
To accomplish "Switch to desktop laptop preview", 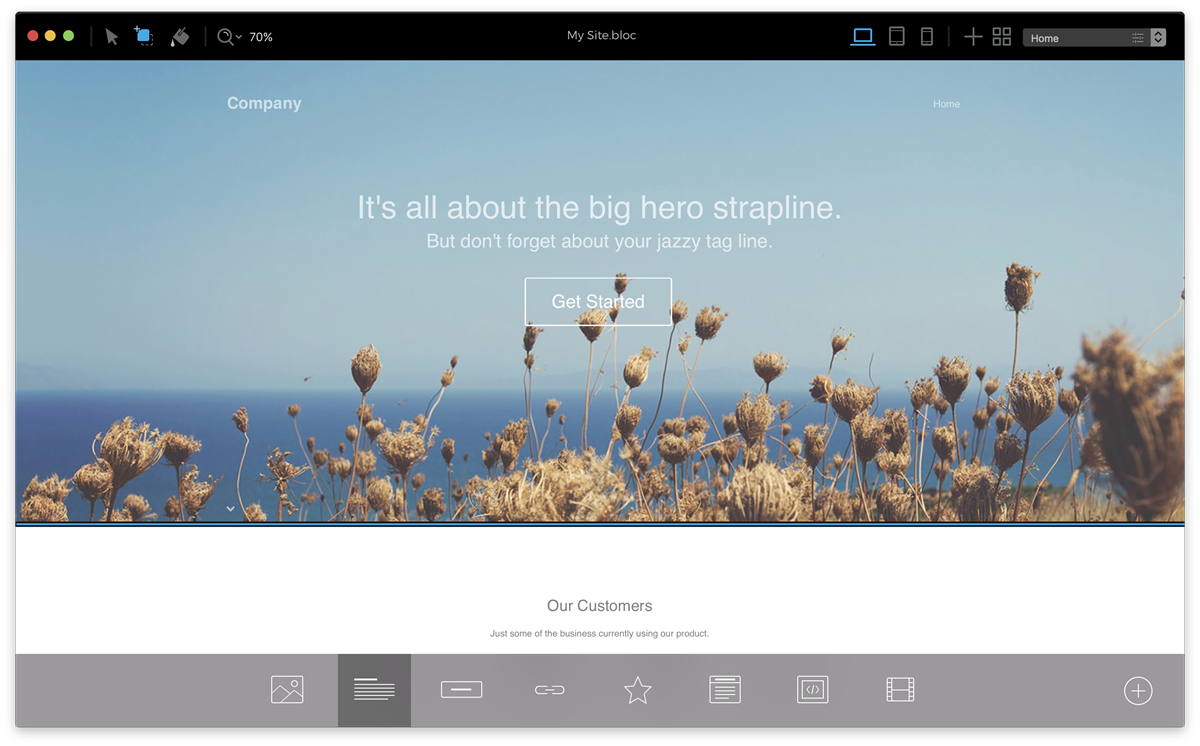I will pos(863,37).
